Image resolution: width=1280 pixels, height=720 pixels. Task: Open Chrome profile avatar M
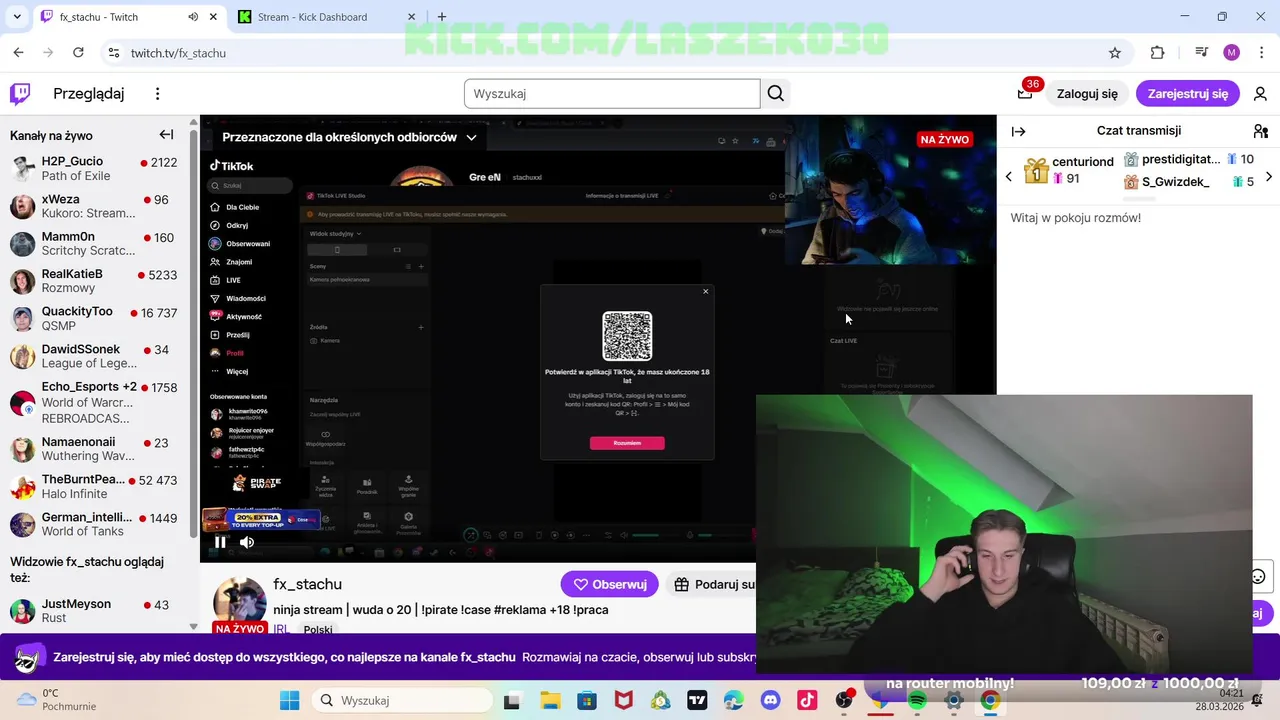pos(1231,53)
